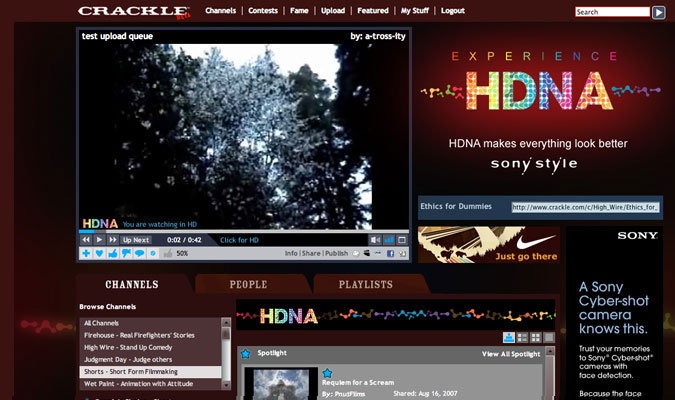Viewport: 675px width, 400px height.
Task: Open the video Info panel
Action: pos(291,253)
